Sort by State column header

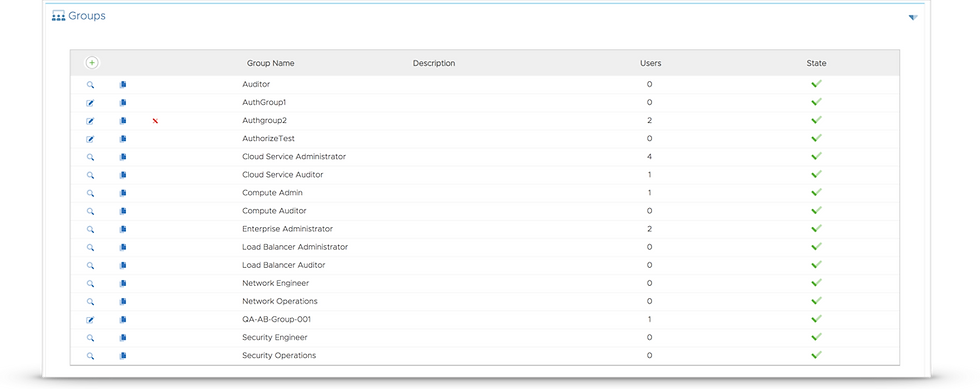816,63
